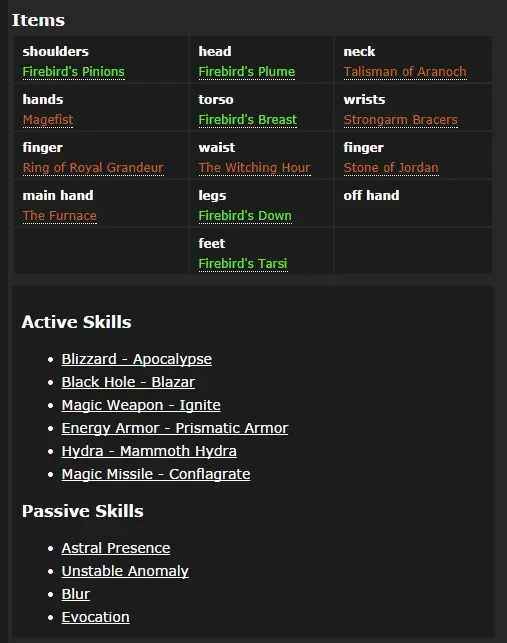Image resolution: width=507 pixels, height=643 pixels.
Task: Open The Witching Hour waist item
Action: pos(254,168)
